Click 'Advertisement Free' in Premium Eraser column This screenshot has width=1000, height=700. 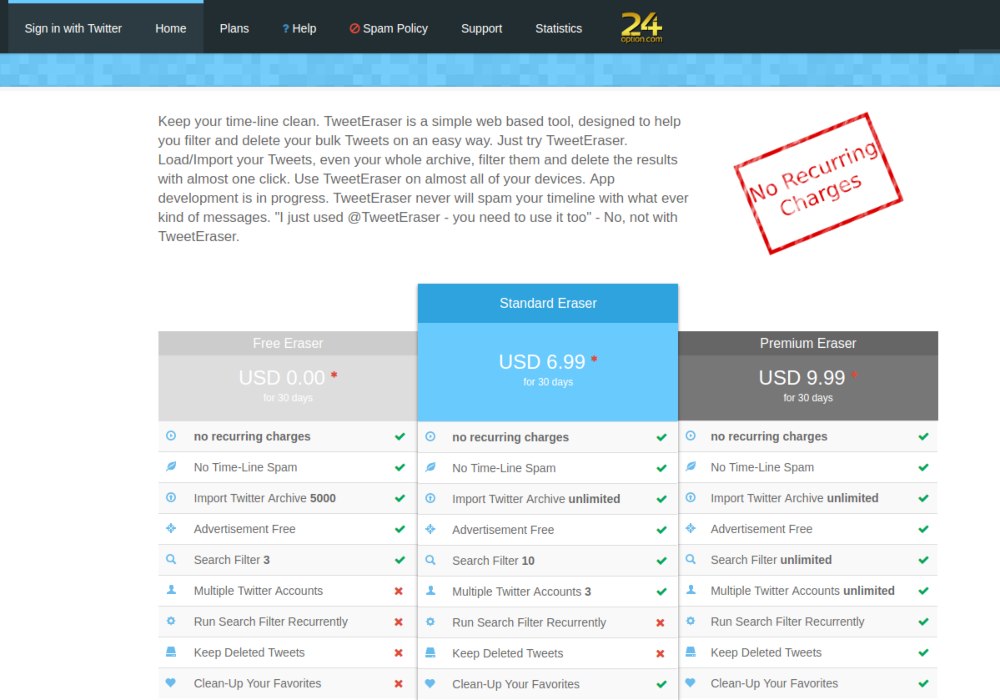[x=761, y=529]
